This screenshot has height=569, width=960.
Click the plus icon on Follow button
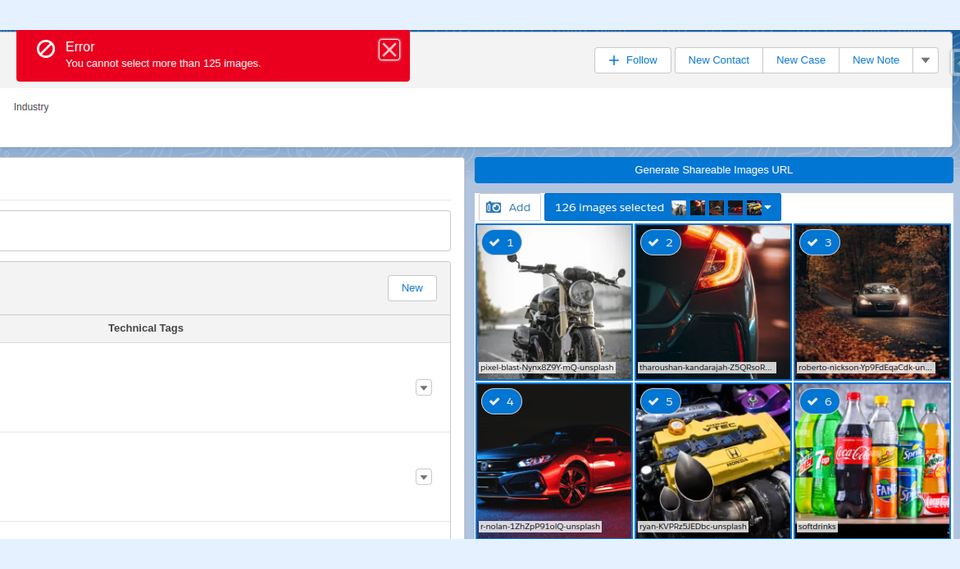pyautogui.click(x=614, y=60)
